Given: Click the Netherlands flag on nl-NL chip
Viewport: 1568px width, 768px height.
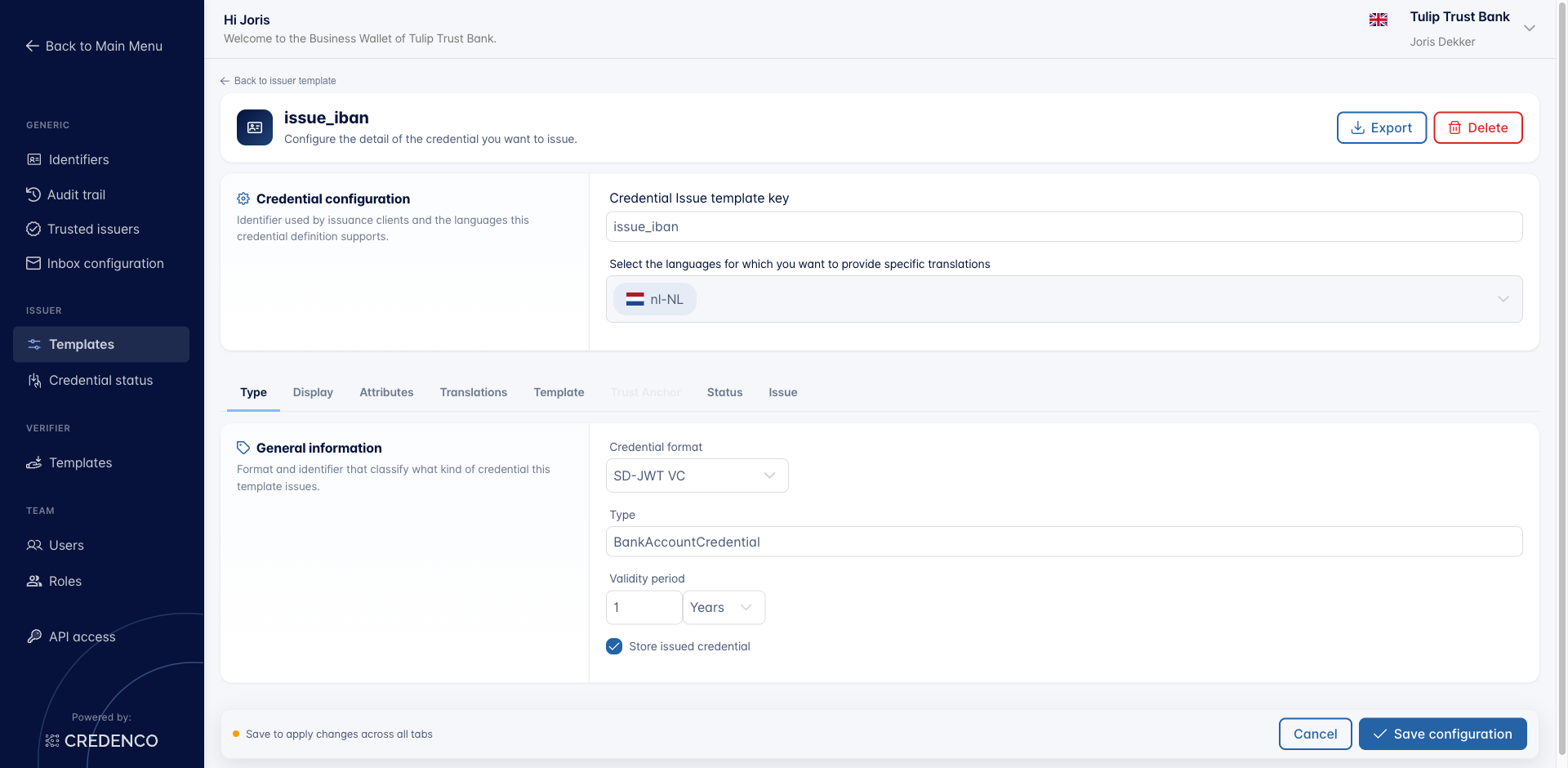Looking at the screenshot, I should click(635, 299).
